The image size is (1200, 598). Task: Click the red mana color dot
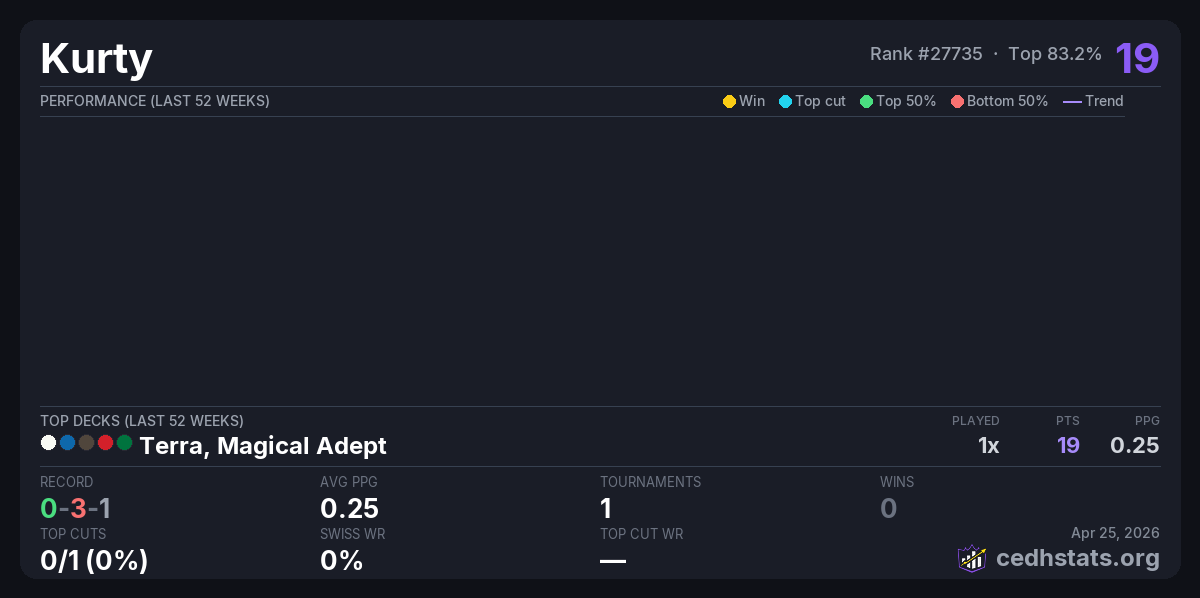pyautogui.click(x=105, y=442)
